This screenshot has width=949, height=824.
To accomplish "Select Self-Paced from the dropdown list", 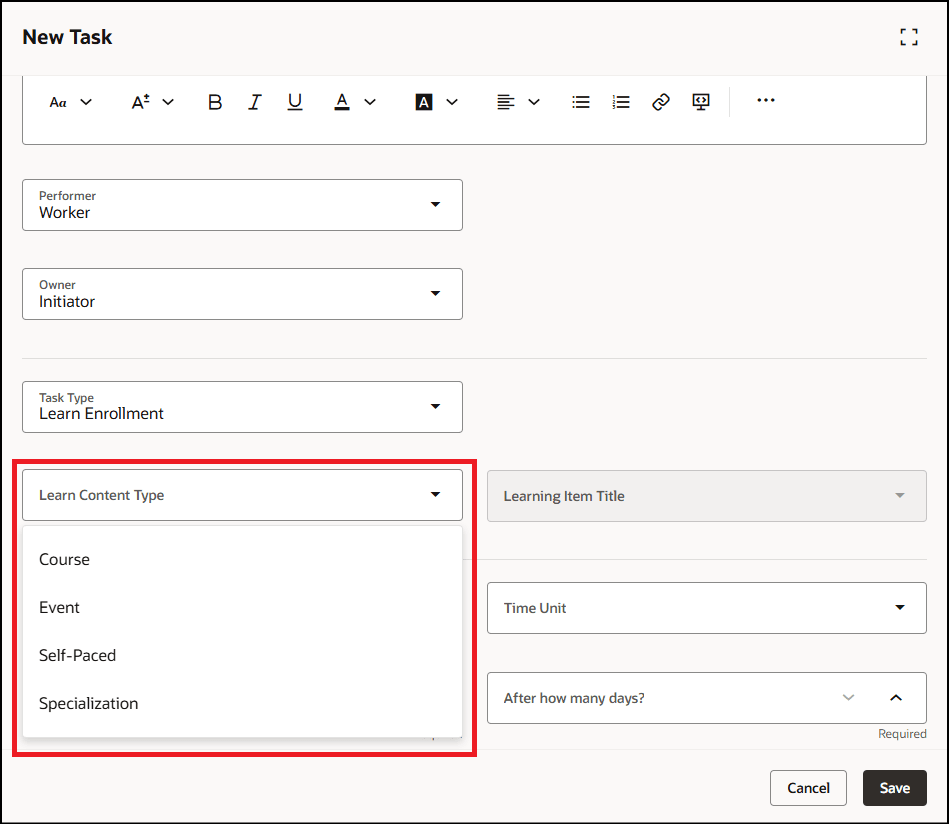I will [78, 655].
